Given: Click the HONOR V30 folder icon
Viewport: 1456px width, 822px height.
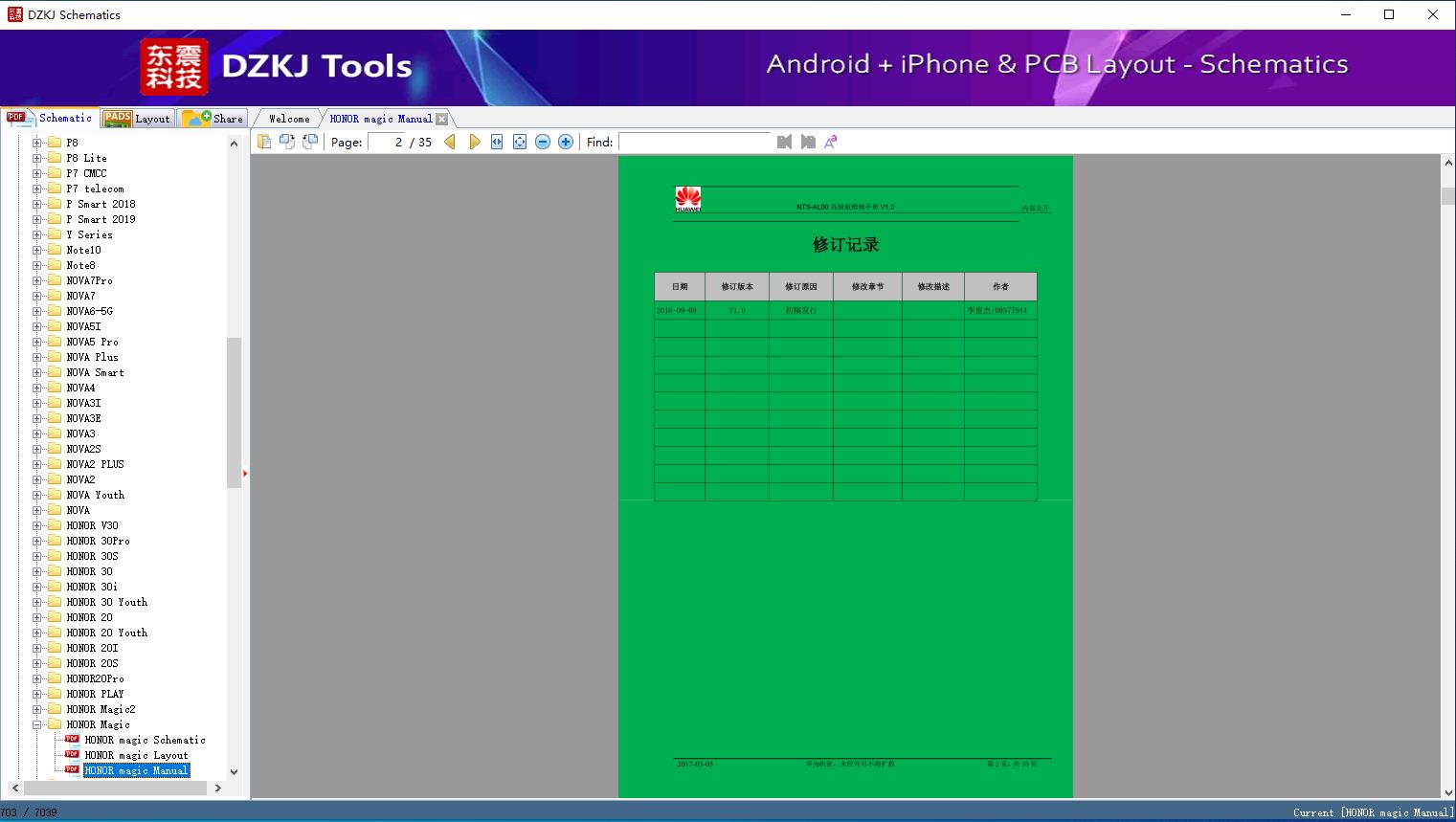Looking at the screenshot, I should tap(55, 525).
